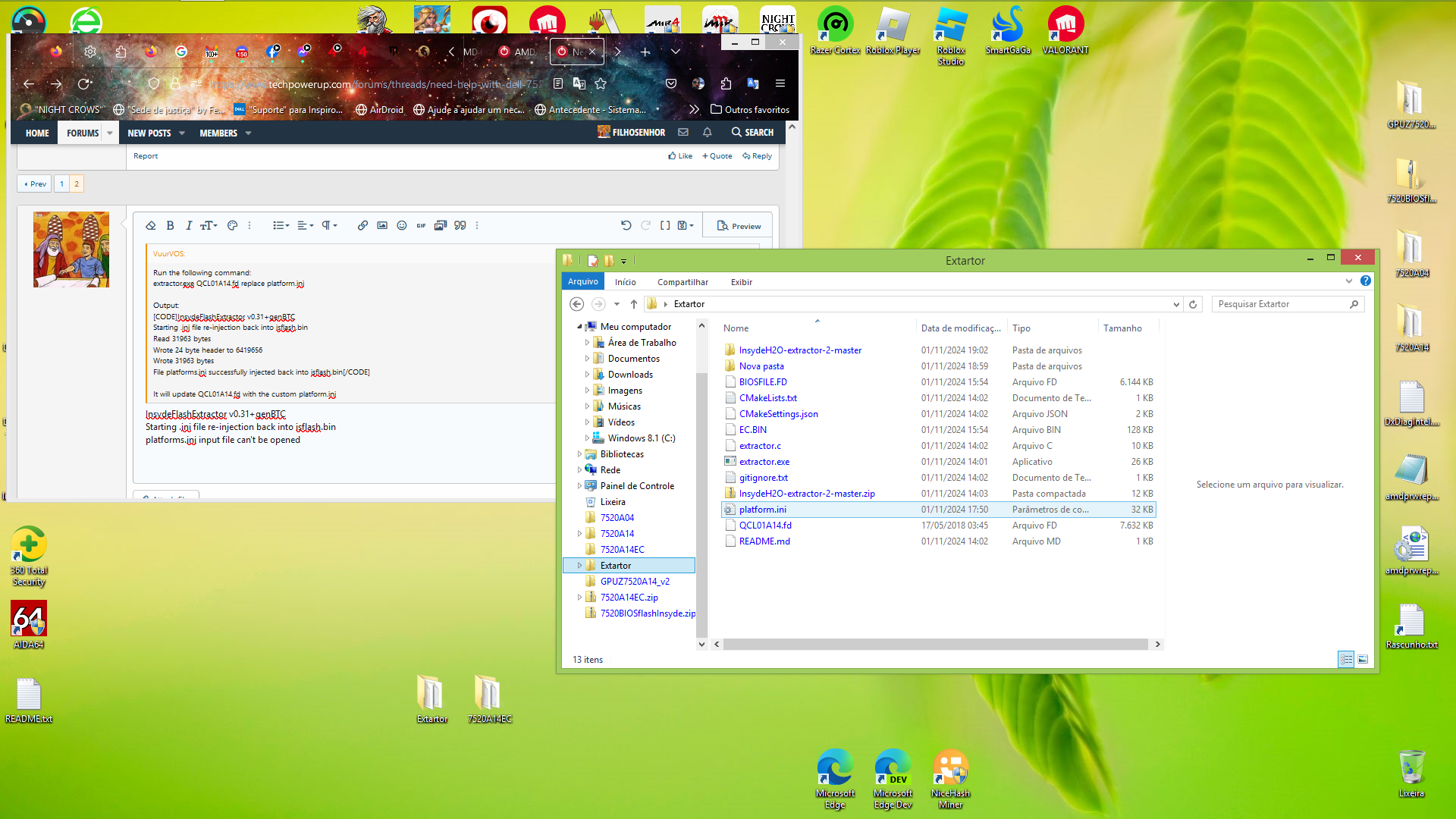Open the list all tabs dropdown

click(676, 52)
